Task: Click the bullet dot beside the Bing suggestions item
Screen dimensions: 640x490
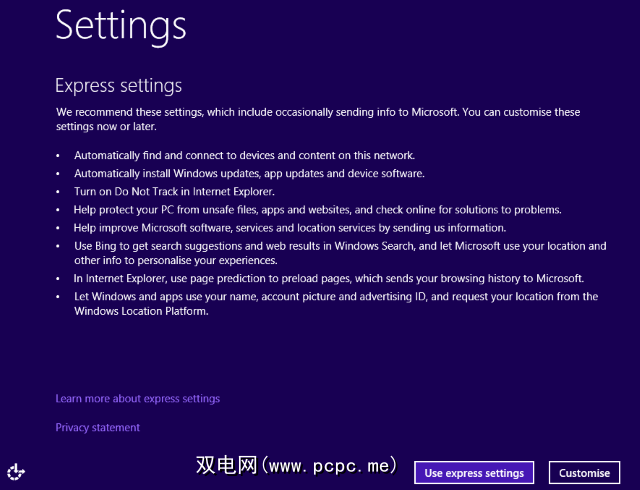Action: click(x=58, y=246)
